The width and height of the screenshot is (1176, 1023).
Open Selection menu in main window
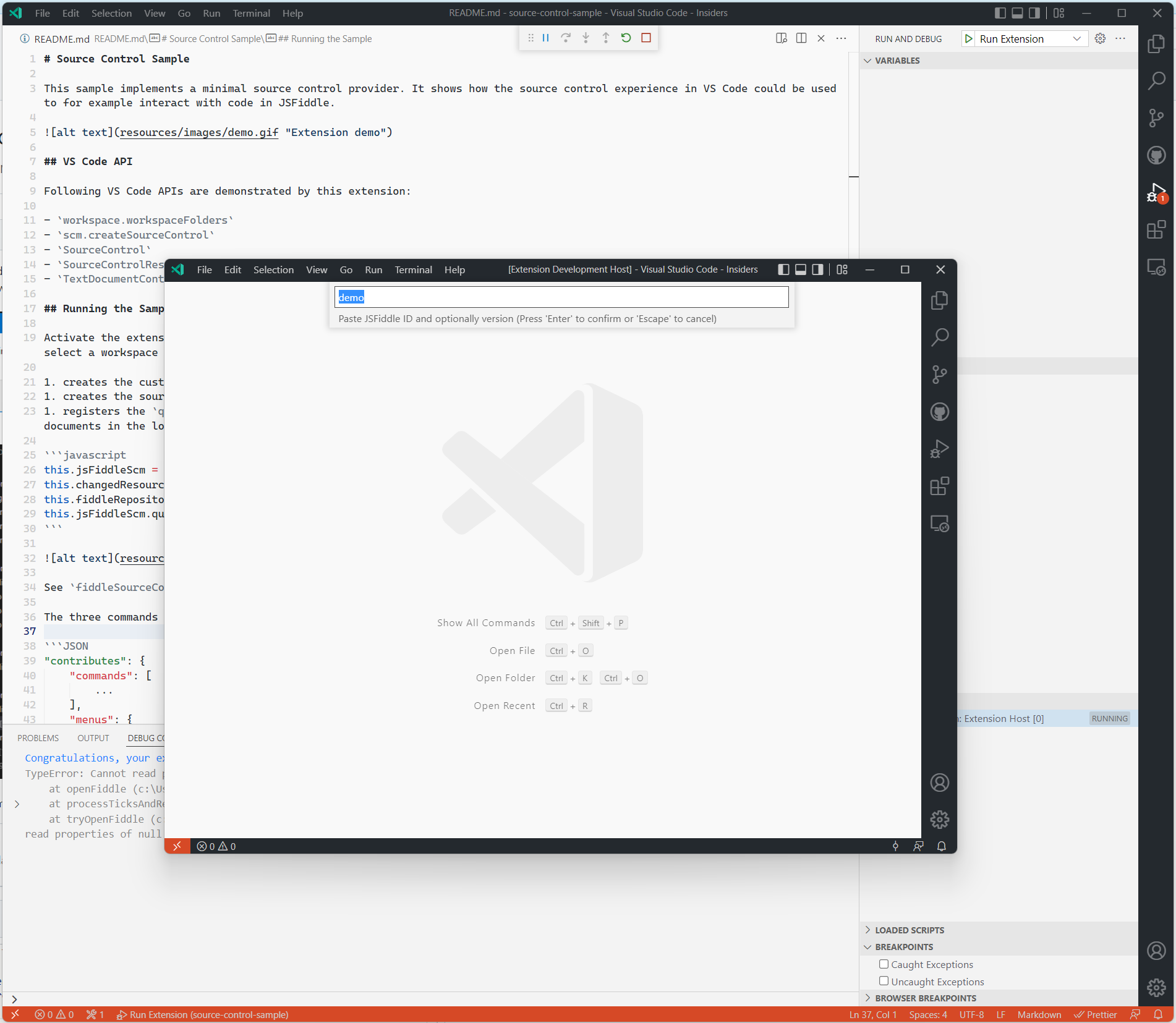click(x=111, y=13)
